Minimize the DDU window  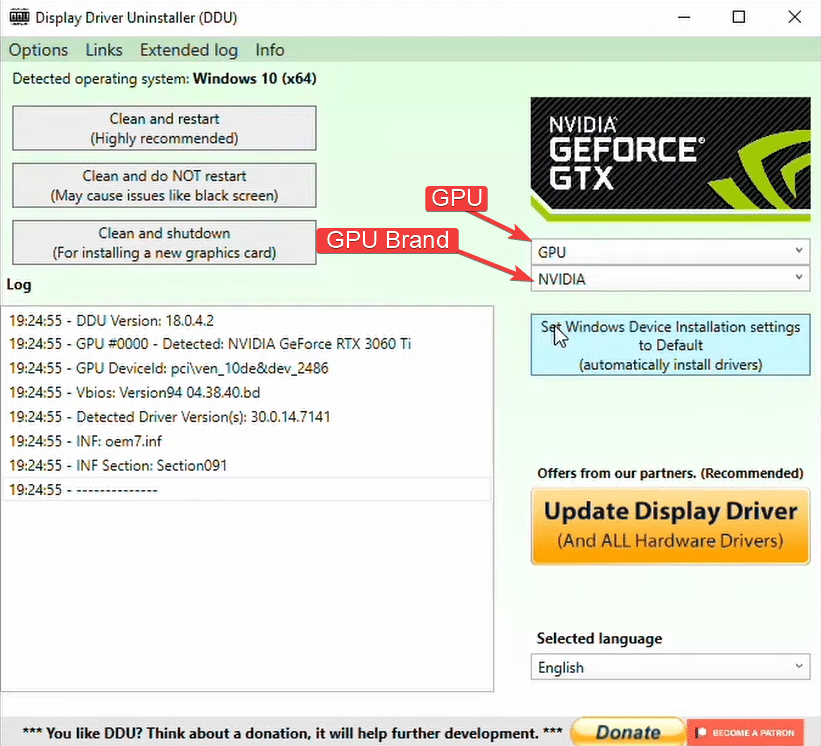pyautogui.click(x=684, y=17)
